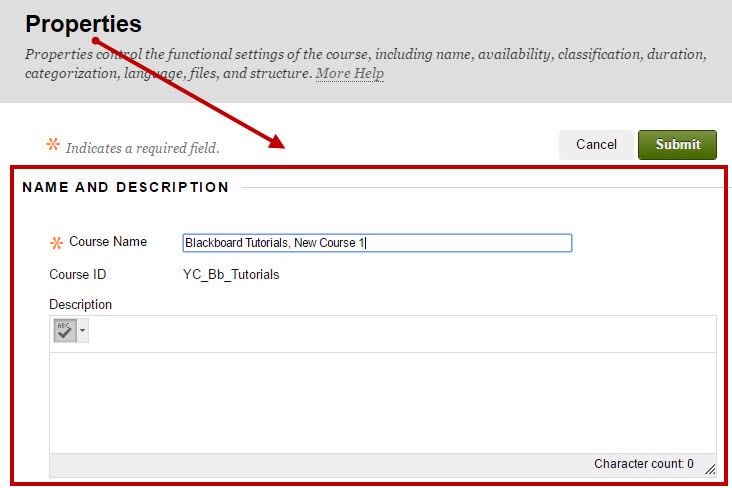Click the asterisk next to Course Name

click(x=56, y=243)
